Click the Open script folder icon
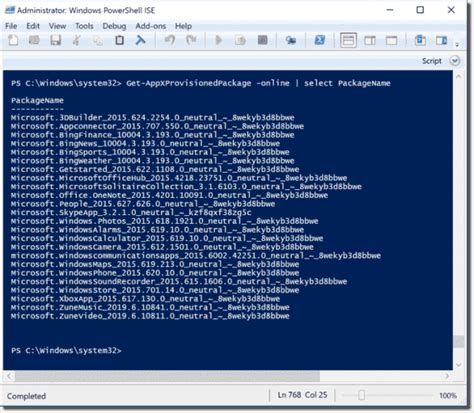474x413 pixels. [x=34, y=41]
